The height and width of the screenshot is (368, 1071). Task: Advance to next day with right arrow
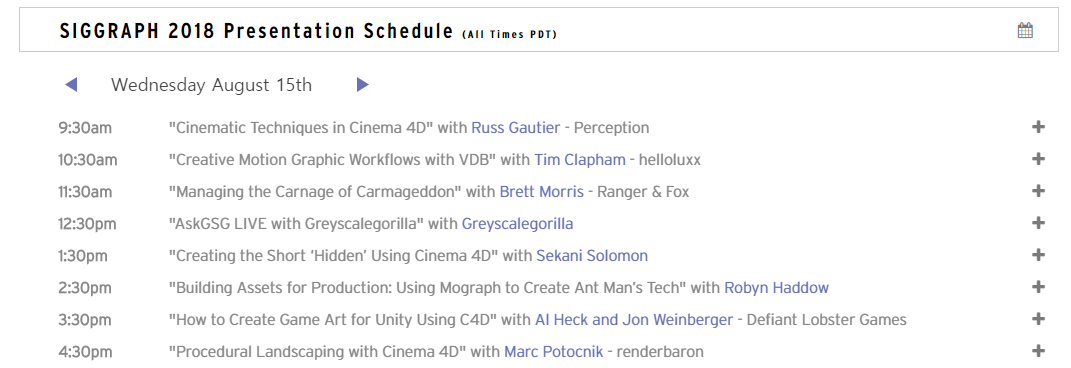(x=363, y=85)
